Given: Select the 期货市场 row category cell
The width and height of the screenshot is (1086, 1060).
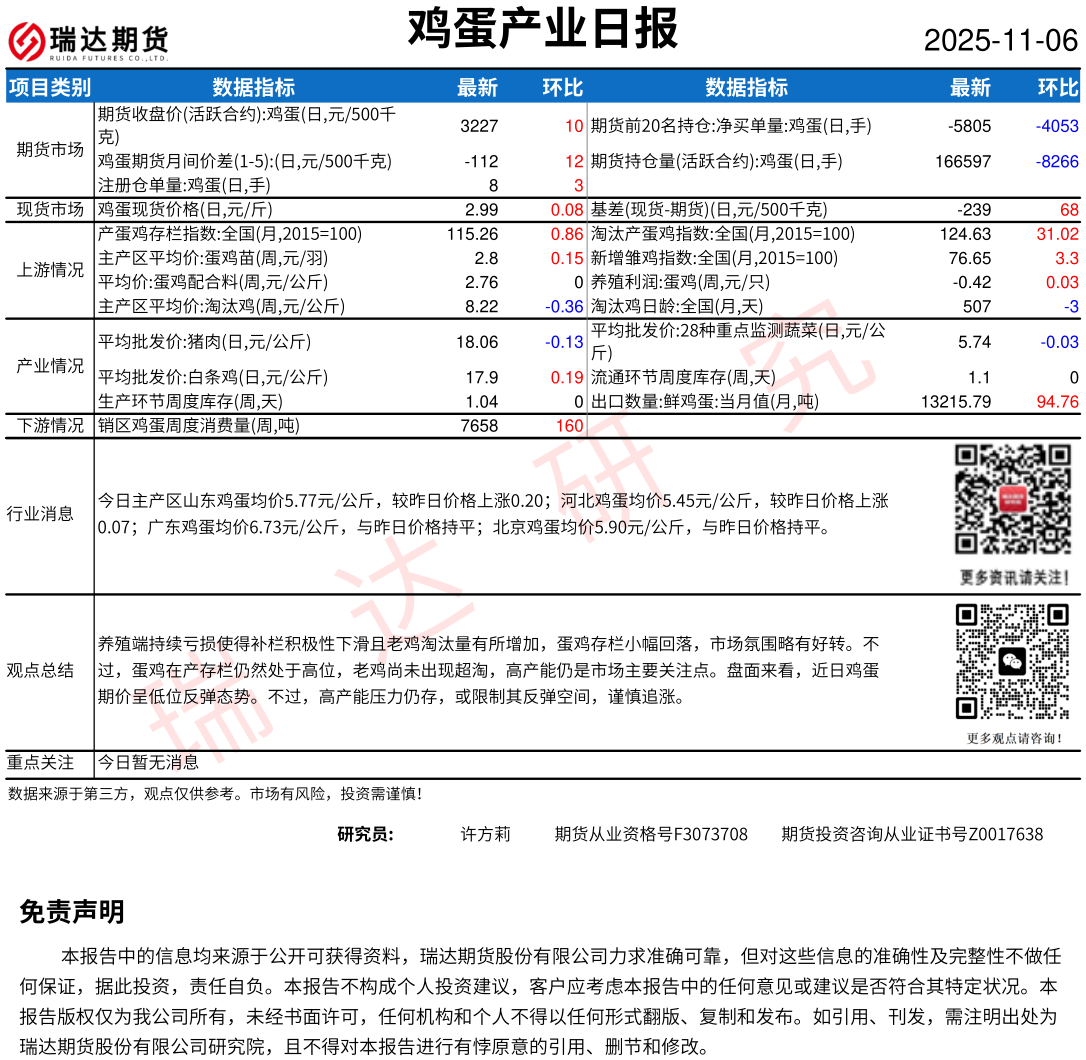Looking at the screenshot, I should [50, 150].
